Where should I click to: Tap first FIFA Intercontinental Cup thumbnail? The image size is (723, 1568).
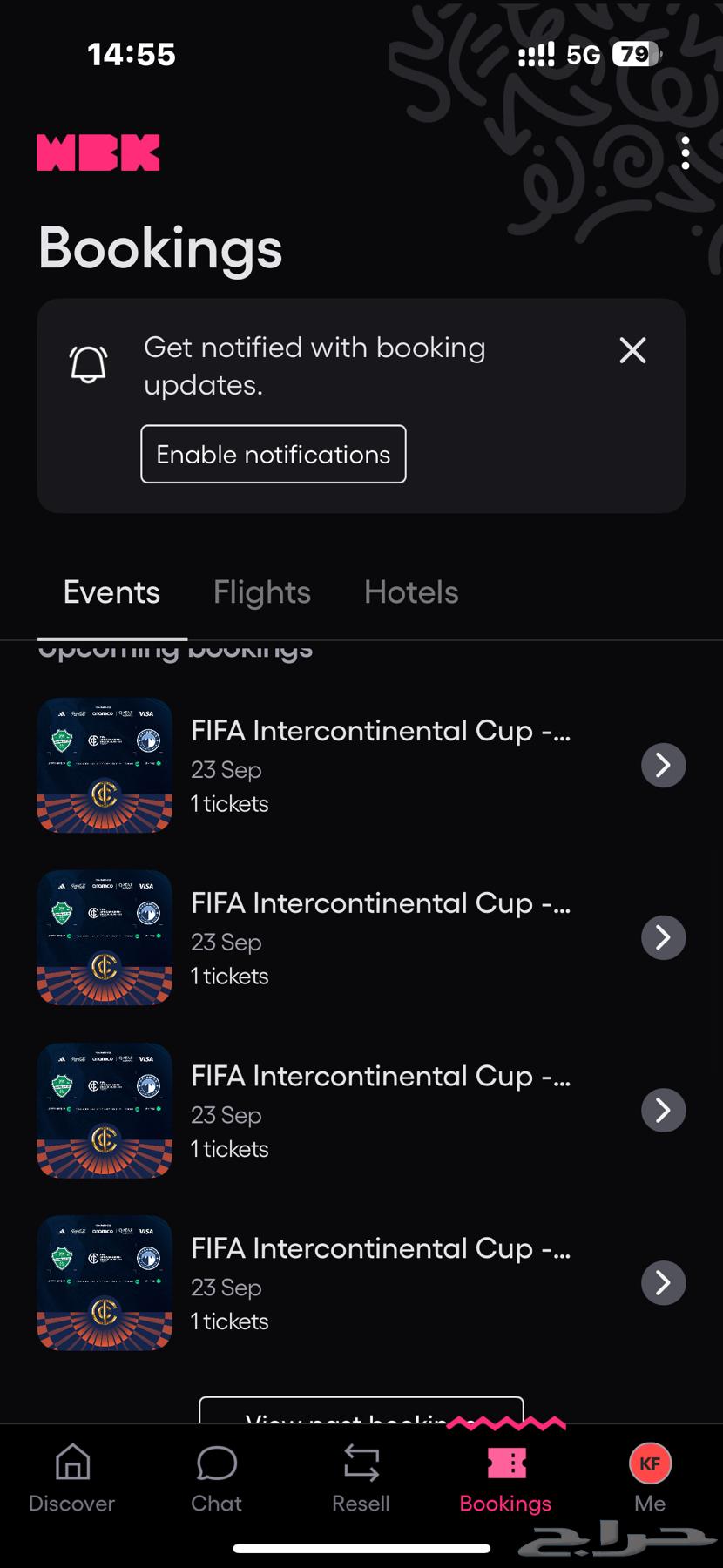coord(105,765)
